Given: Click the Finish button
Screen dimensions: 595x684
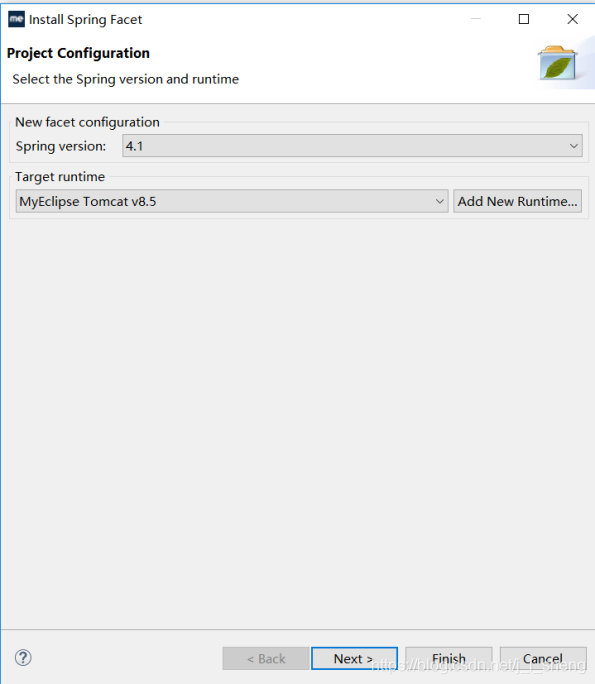Looking at the screenshot, I should pos(449,658).
